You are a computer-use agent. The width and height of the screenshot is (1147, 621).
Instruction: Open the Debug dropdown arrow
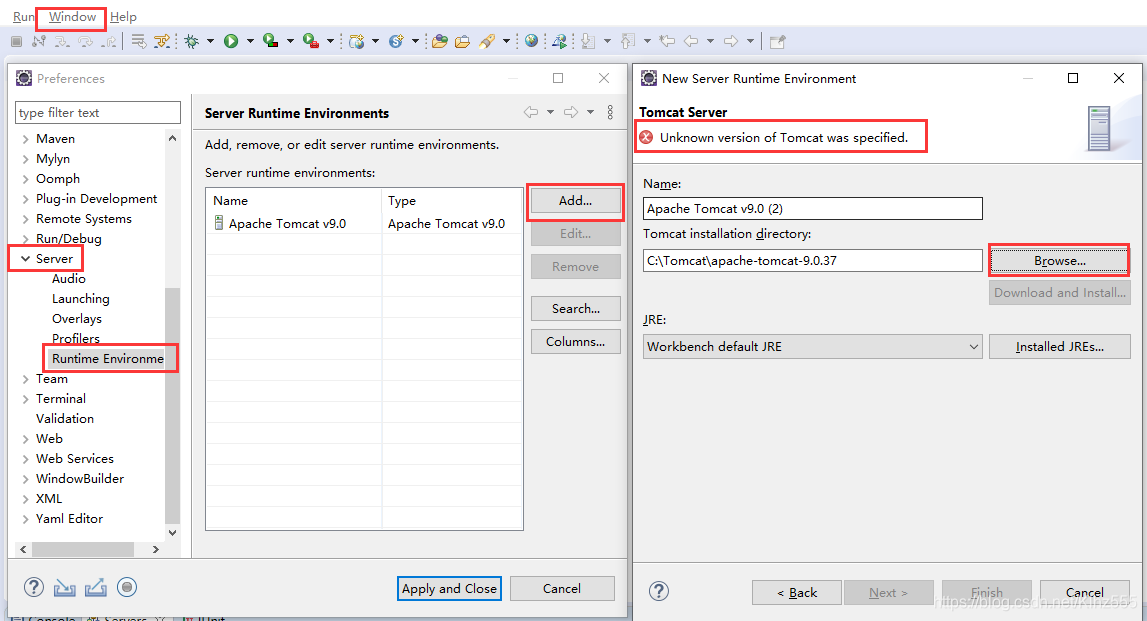click(x=211, y=42)
